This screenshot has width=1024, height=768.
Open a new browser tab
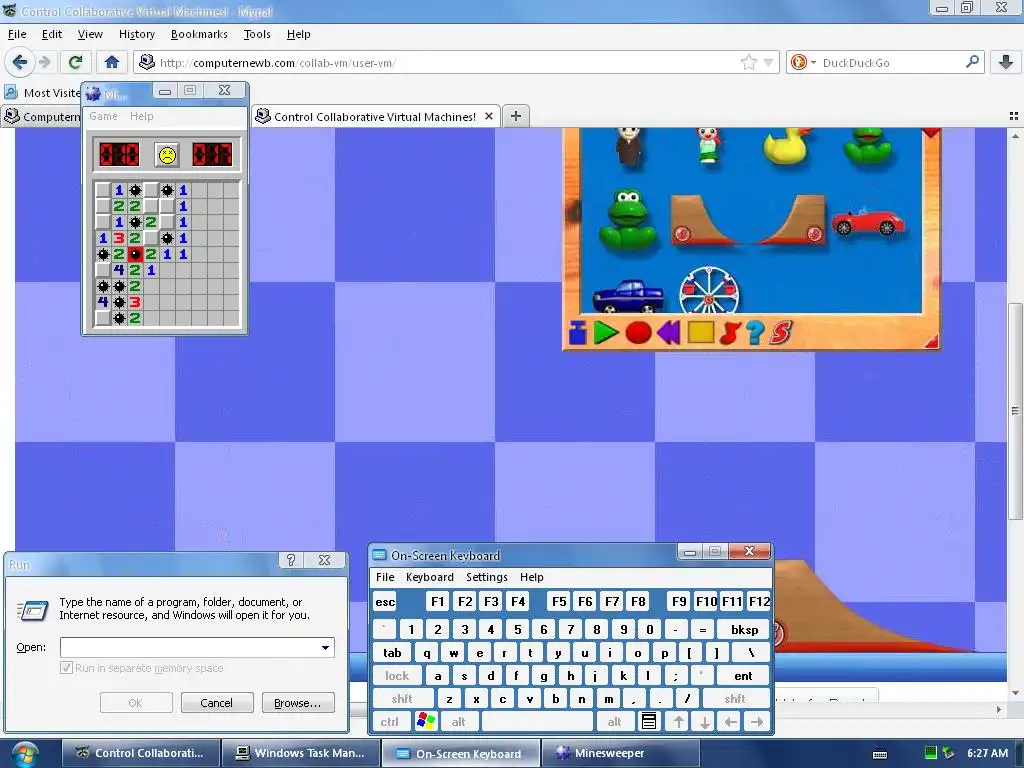tap(516, 116)
